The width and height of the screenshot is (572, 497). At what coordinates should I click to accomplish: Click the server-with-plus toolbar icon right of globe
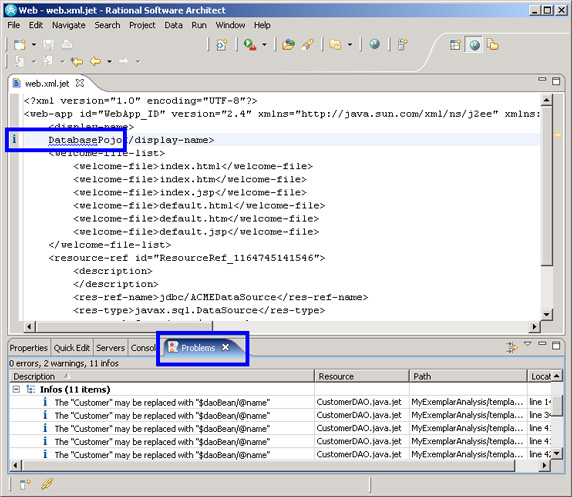402,45
